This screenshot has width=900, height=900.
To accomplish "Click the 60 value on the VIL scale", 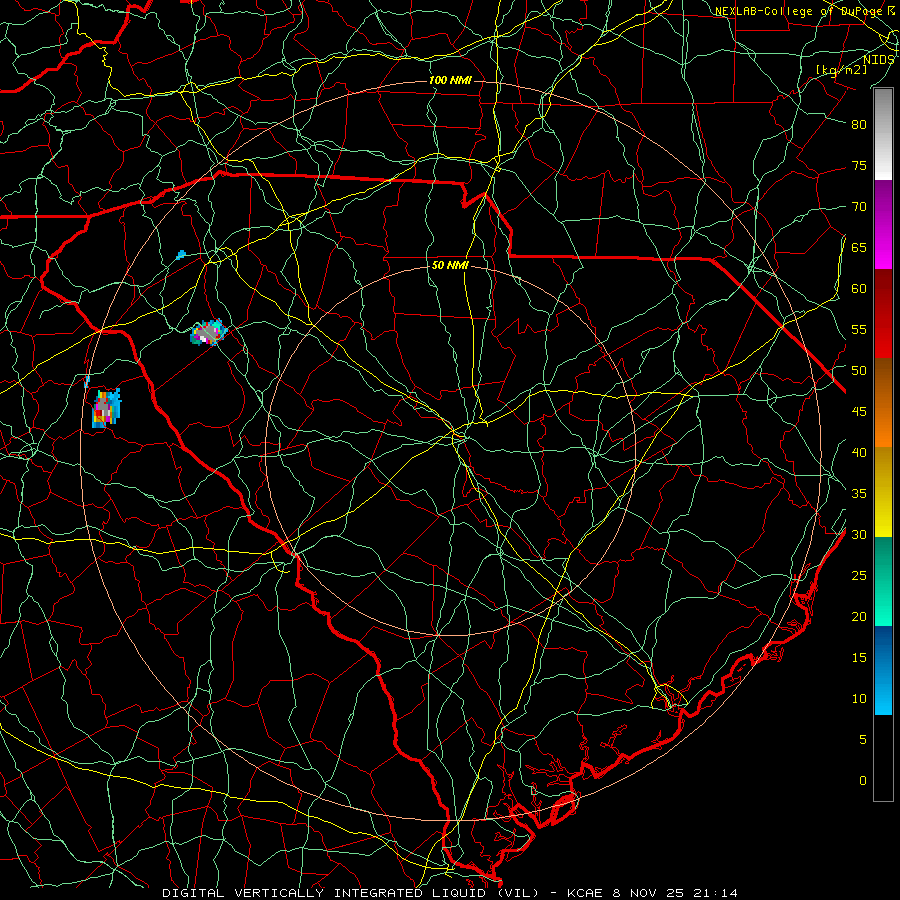I will 859,289.
